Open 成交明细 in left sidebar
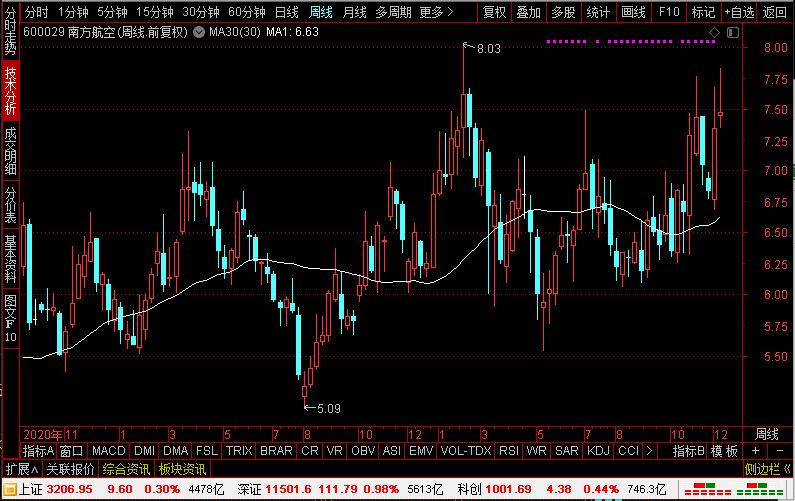The image size is (795, 501). tap(10, 151)
